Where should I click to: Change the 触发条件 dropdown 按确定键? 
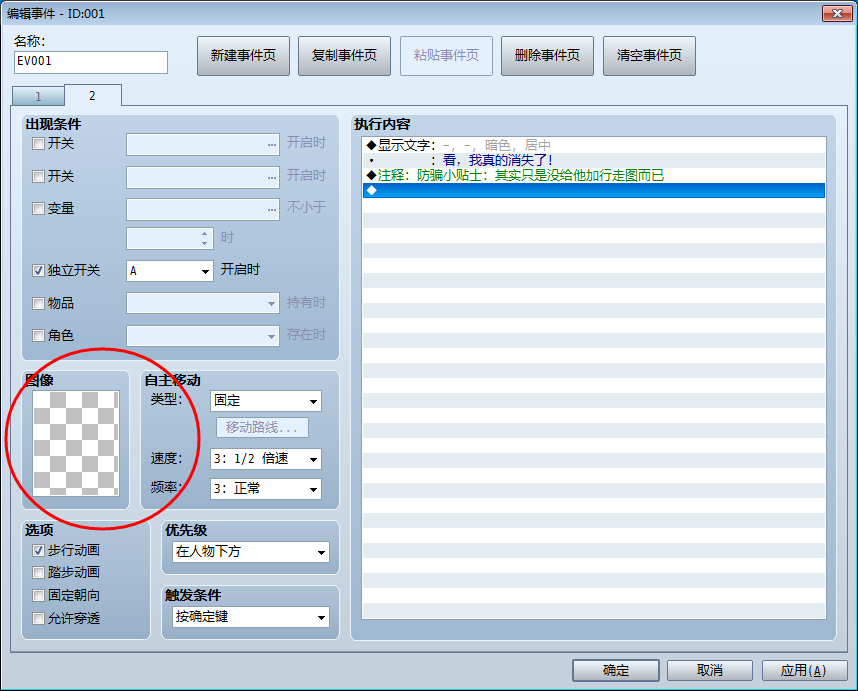pos(251,617)
